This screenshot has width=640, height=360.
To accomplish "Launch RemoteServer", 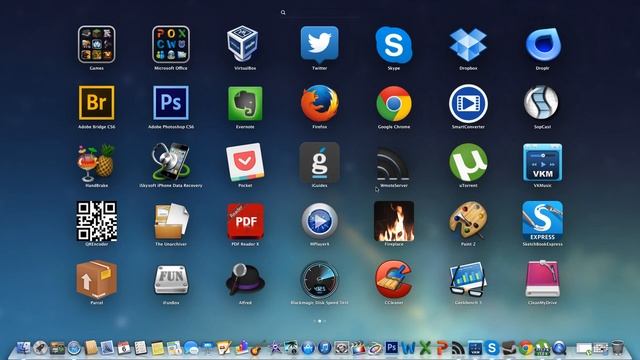I will coord(393,163).
